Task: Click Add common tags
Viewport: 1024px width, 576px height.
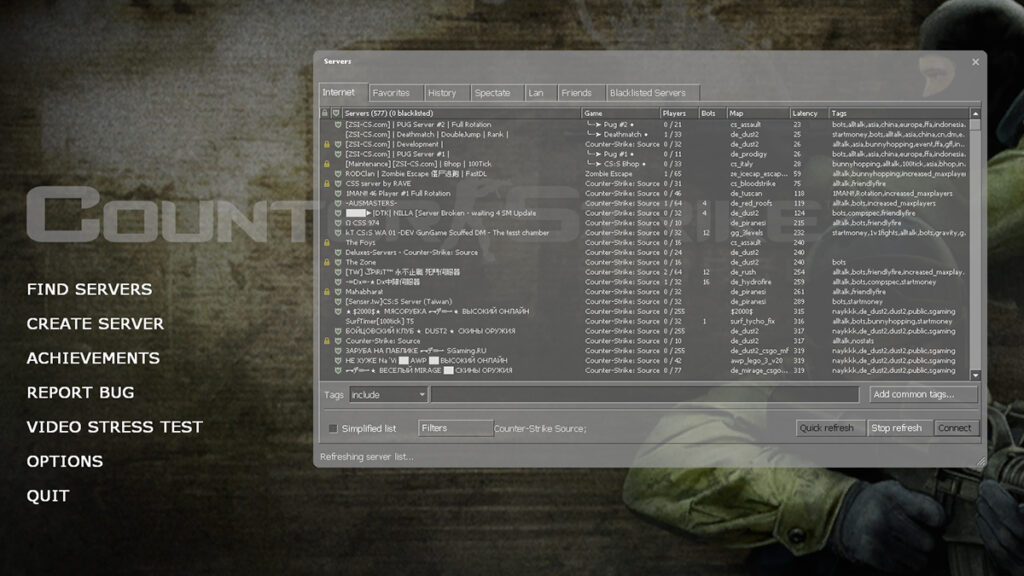Action: coord(922,394)
